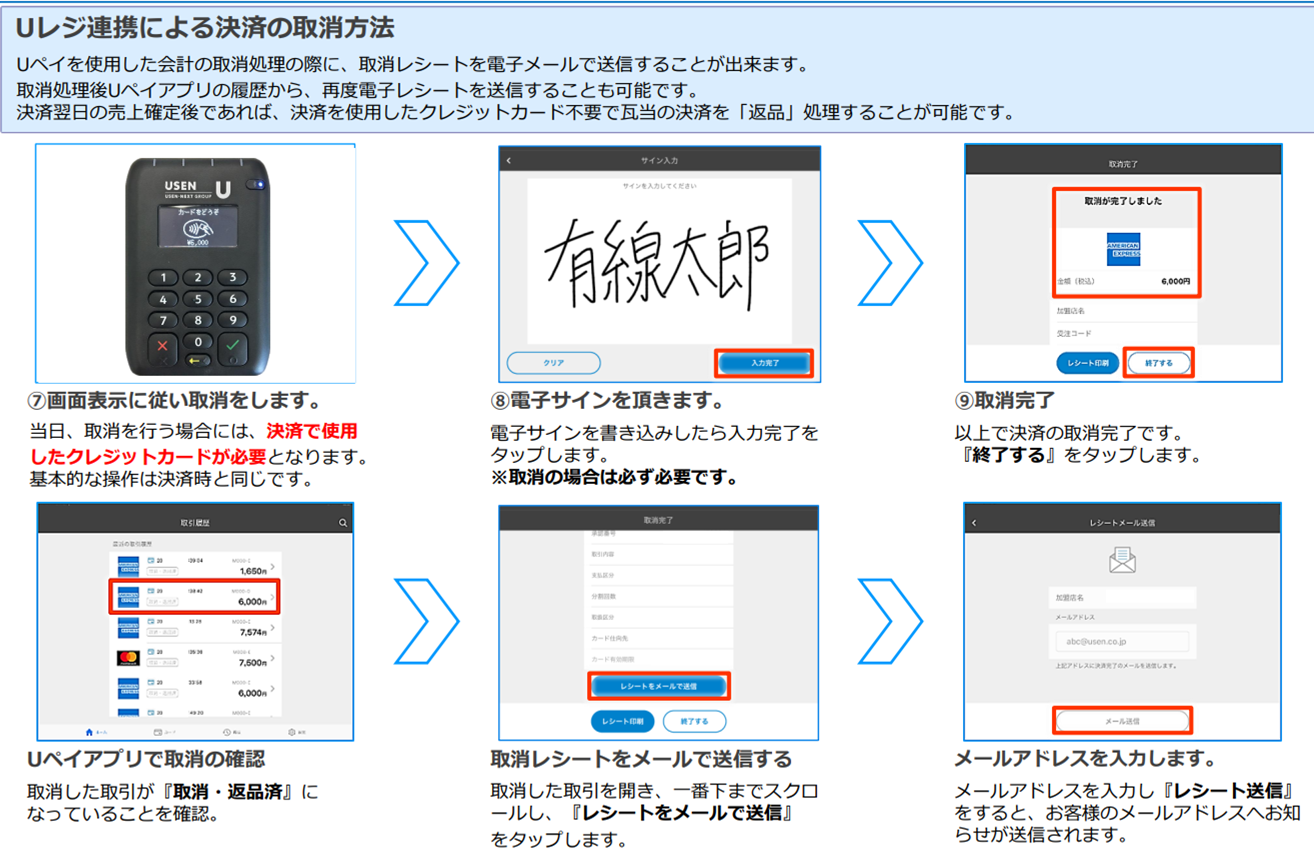Tap the back arrow on サイン入力 screen
1314x851 pixels.
click(509, 161)
